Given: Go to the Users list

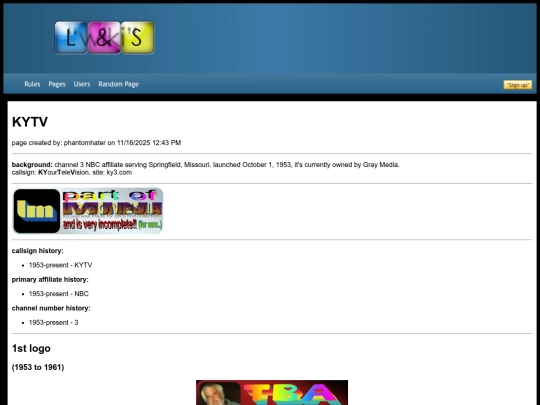Looking at the screenshot, I should (82, 84).
